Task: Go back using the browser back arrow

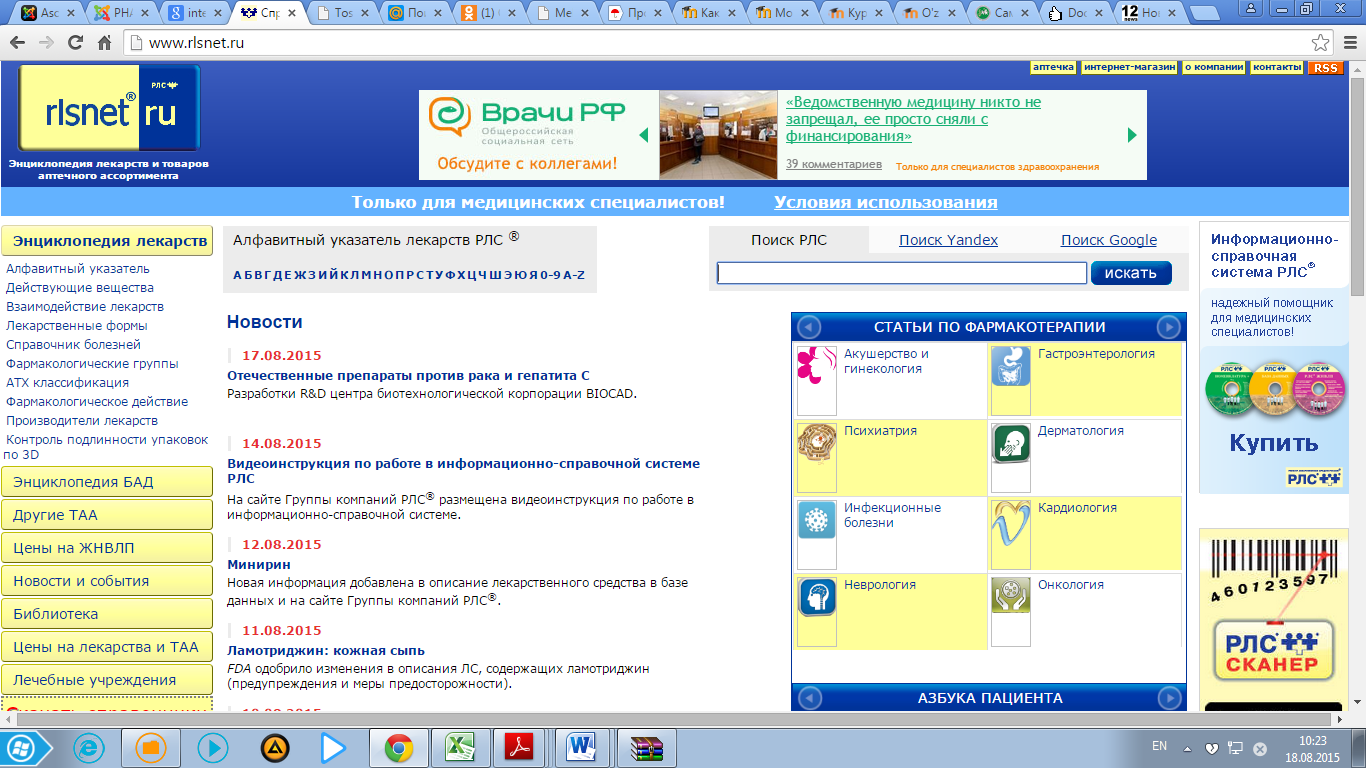Action: [x=18, y=43]
